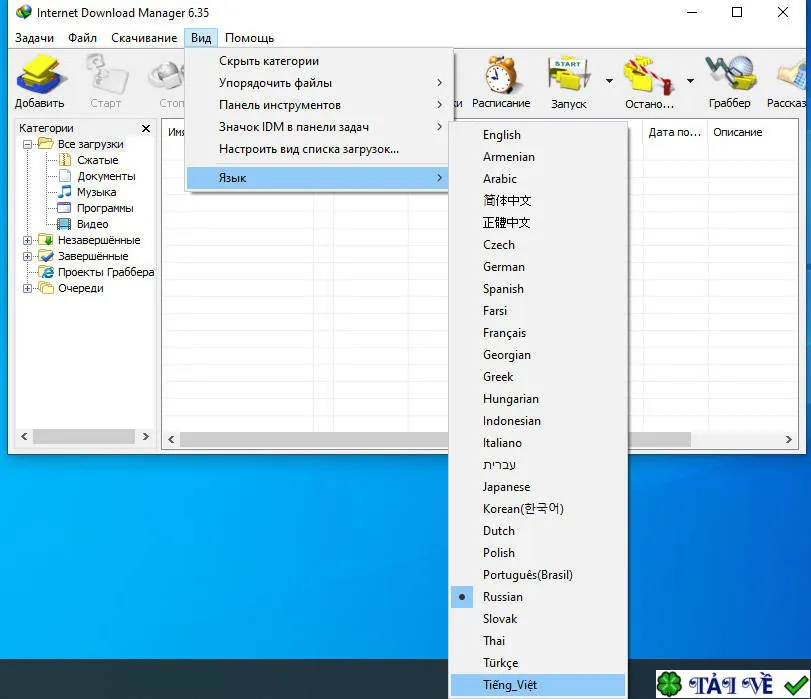The height and width of the screenshot is (699, 811).
Task: Expand the Завершённые tree node
Action: [x=27, y=257]
